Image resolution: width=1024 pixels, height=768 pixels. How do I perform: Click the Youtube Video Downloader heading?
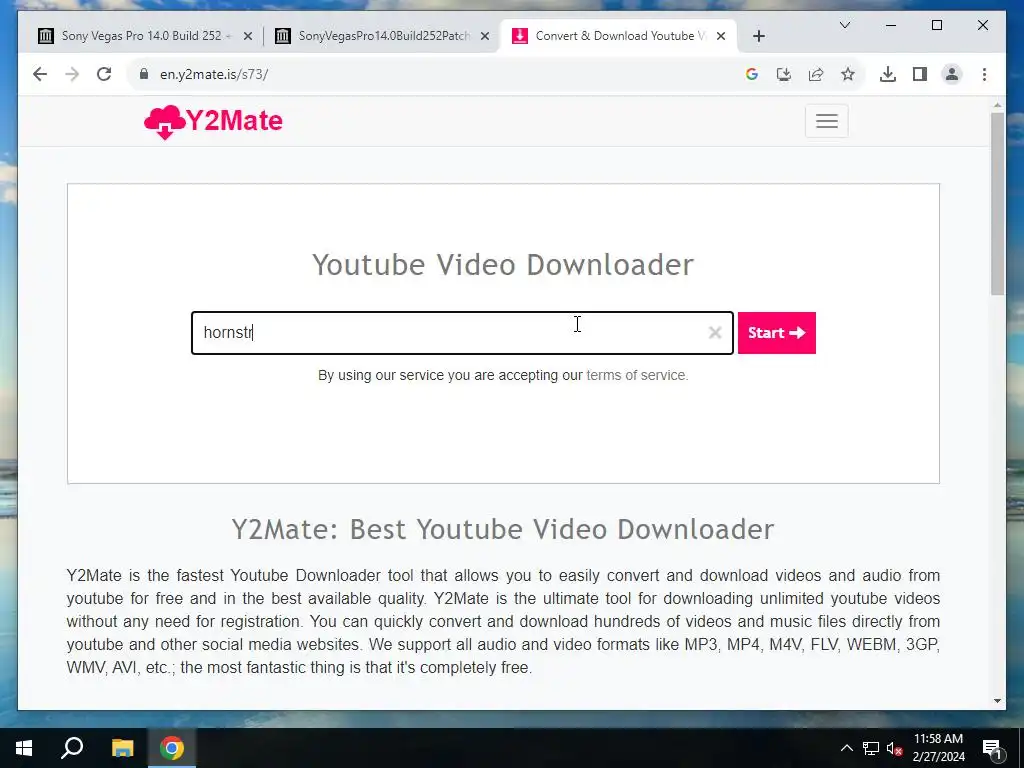point(503,264)
